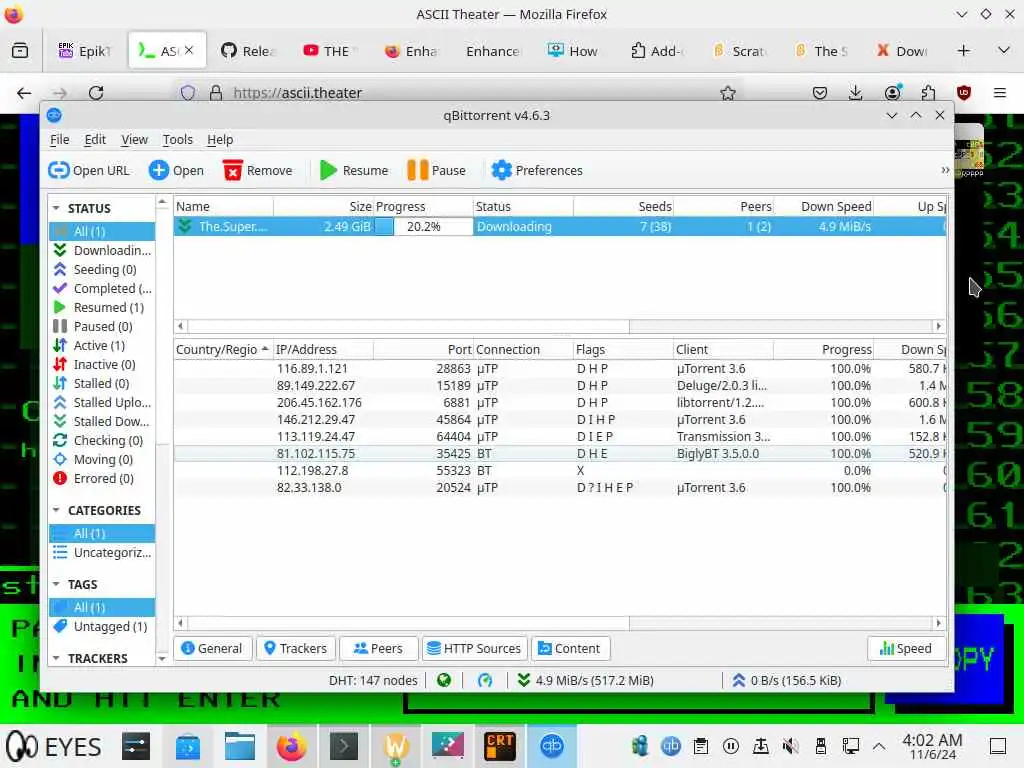Filter by Stalled Downloading status
1024x768 pixels.
tap(103, 421)
